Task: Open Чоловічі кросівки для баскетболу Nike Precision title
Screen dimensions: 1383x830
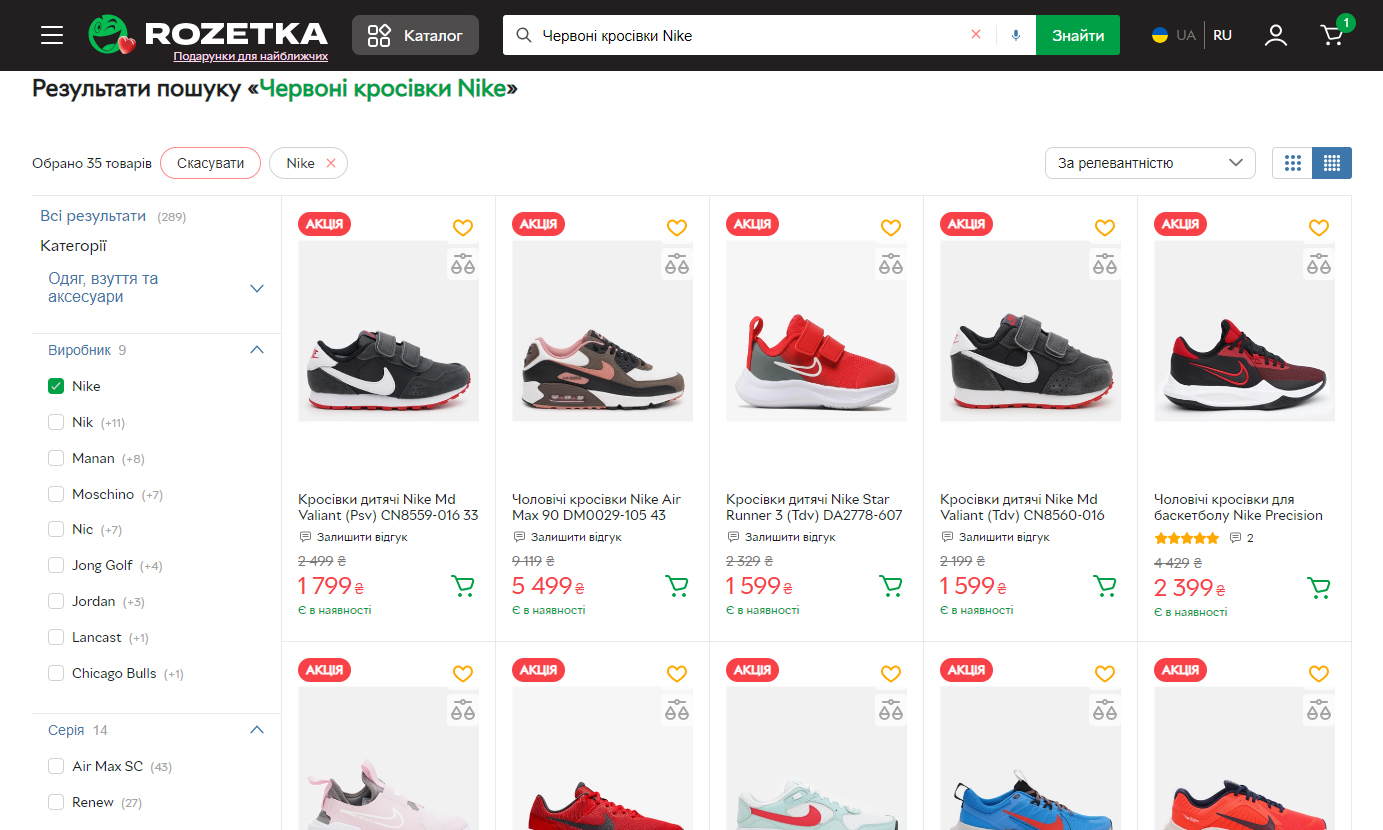Action: tap(1238, 507)
